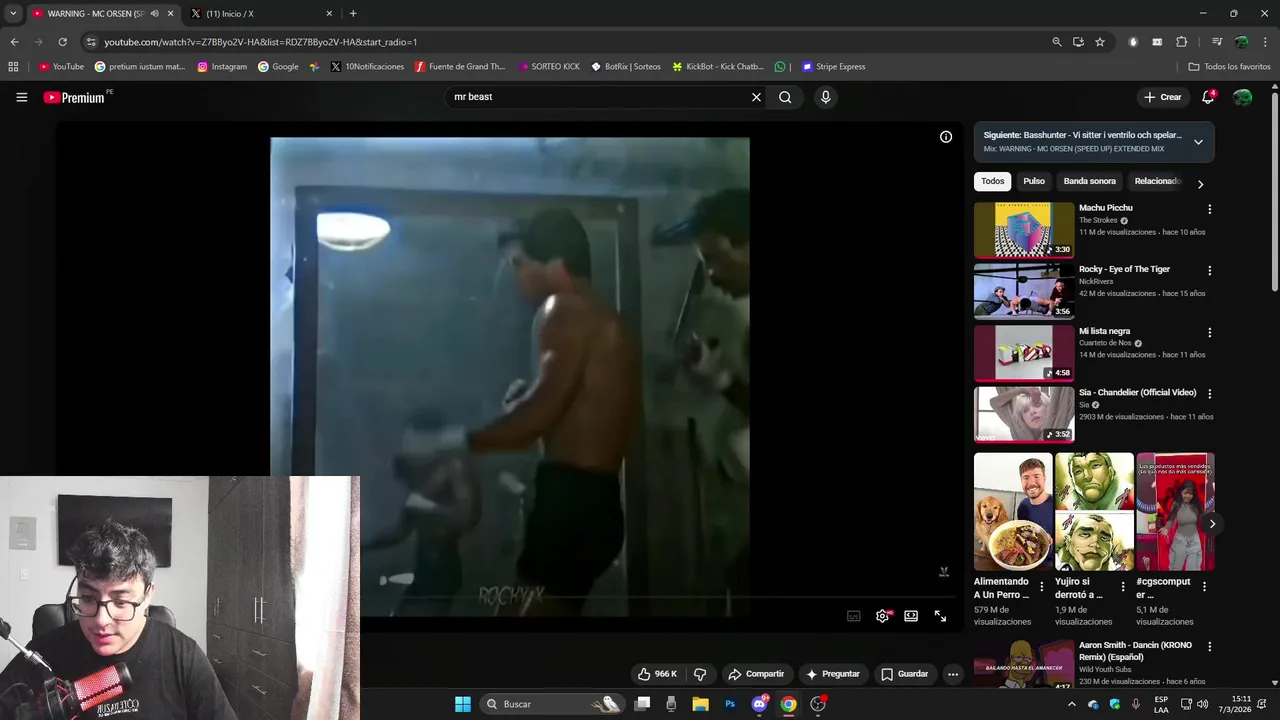Open the YouTube guide hamburger menu
The height and width of the screenshot is (720, 1280).
coord(21,97)
